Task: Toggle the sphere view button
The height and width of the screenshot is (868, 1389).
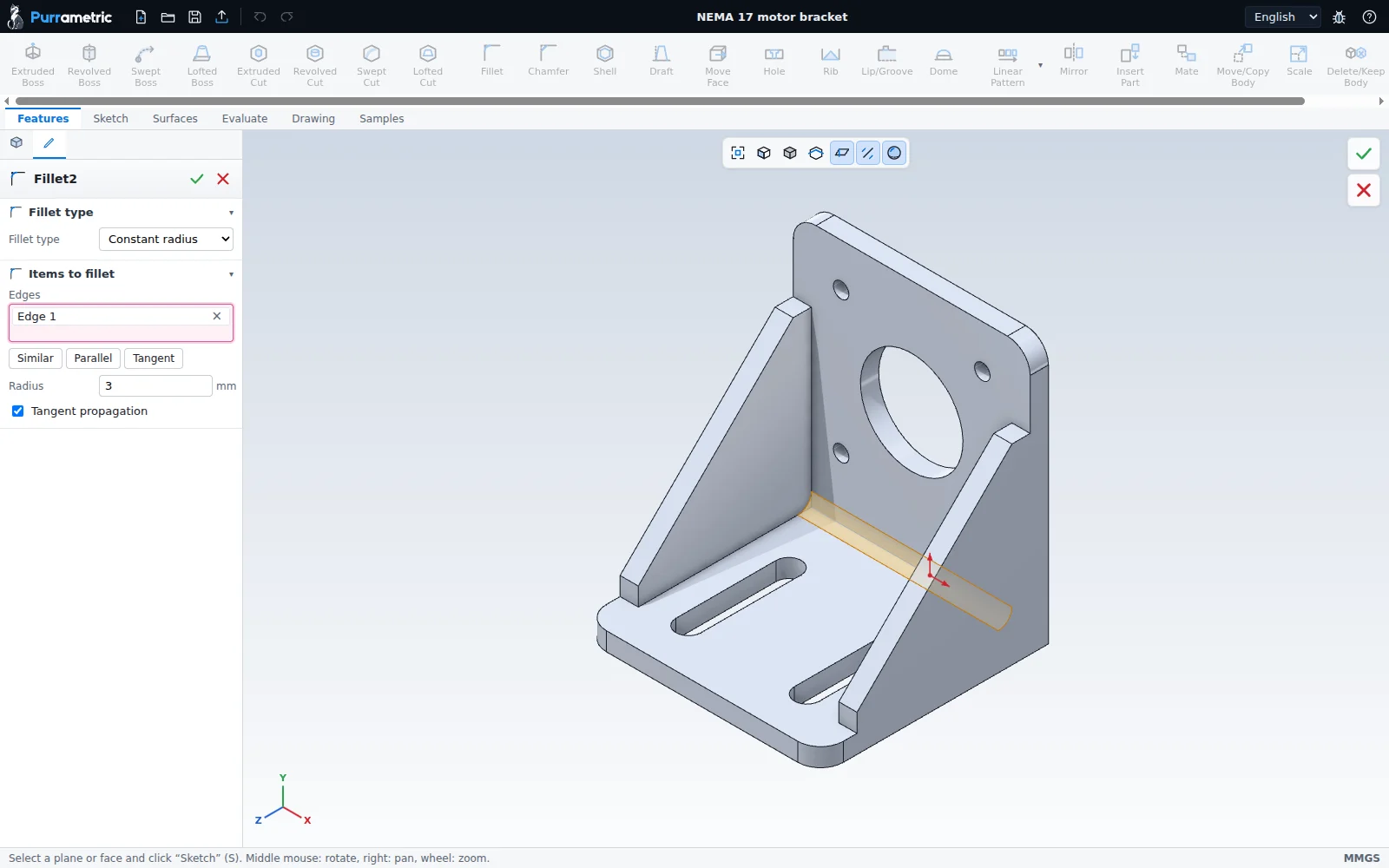Action: click(x=894, y=153)
